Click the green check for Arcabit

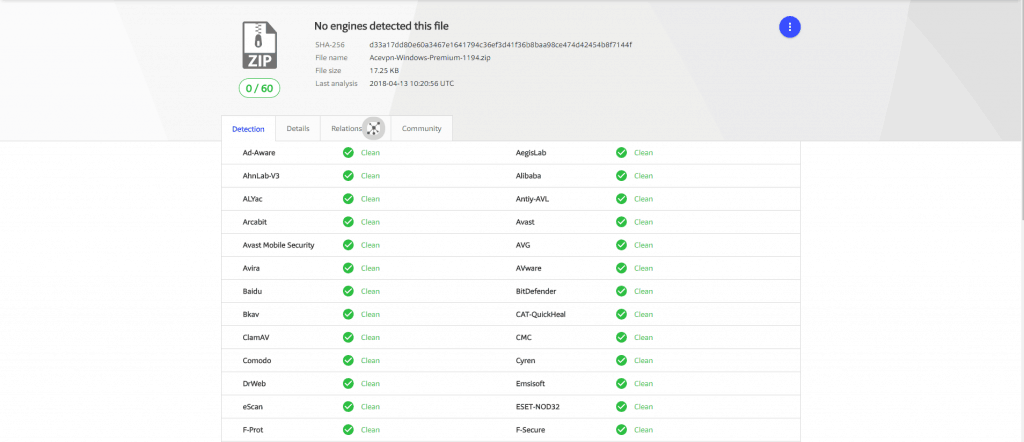point(348,222)
